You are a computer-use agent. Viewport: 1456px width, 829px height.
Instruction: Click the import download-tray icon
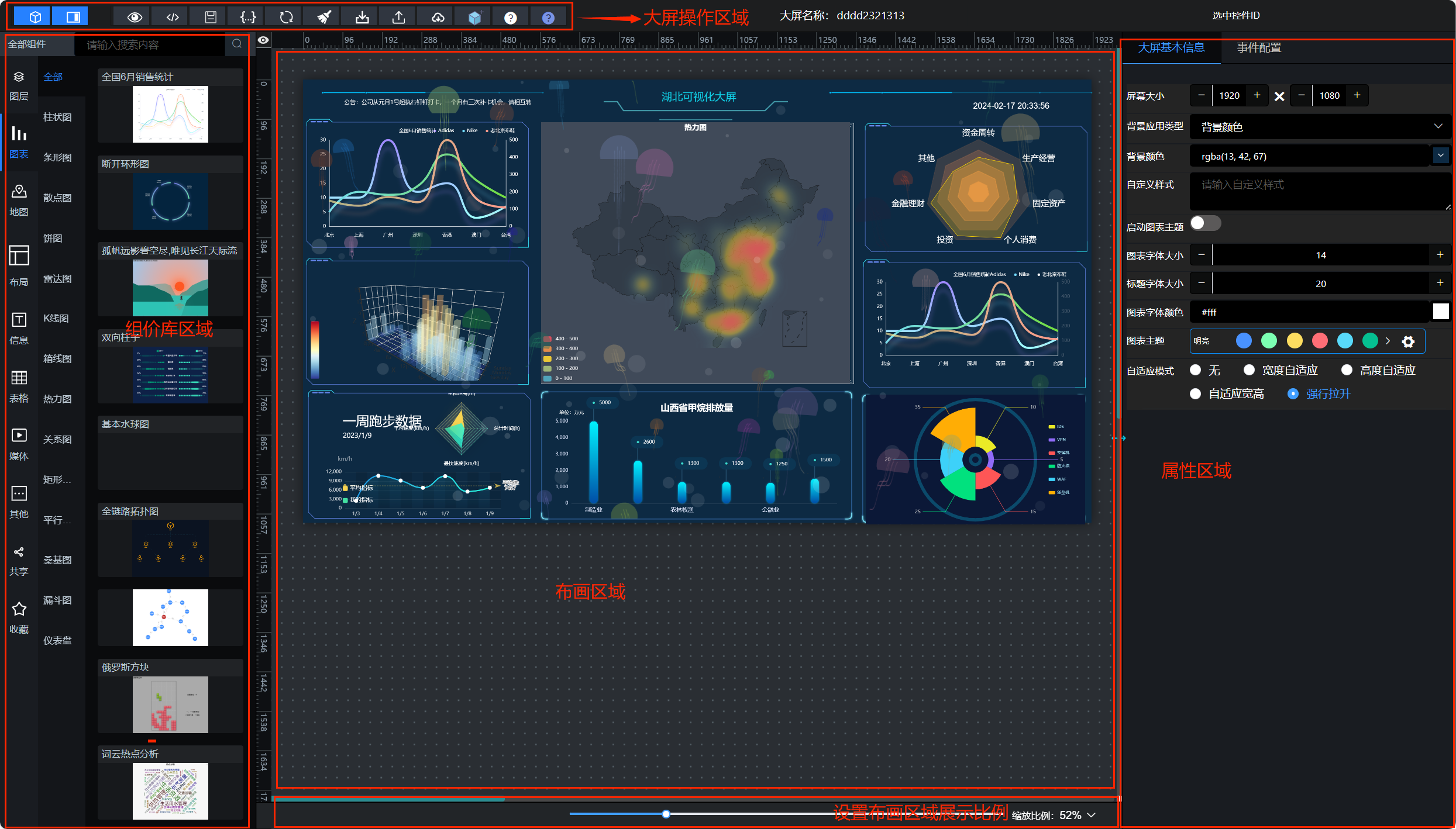pyautogui.click(x=362, y=17)
